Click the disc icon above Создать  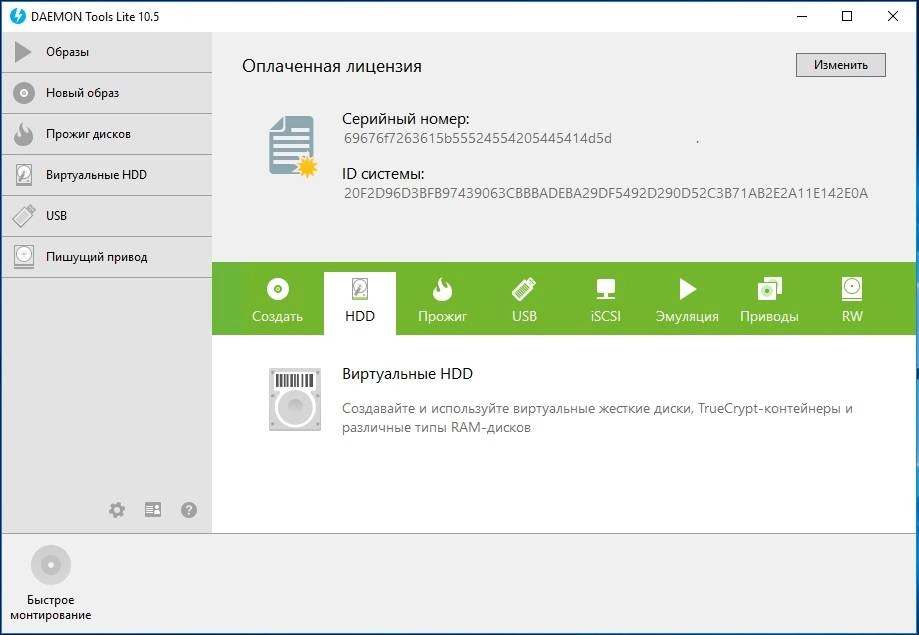pyautogui.click(x=278, y=289)
